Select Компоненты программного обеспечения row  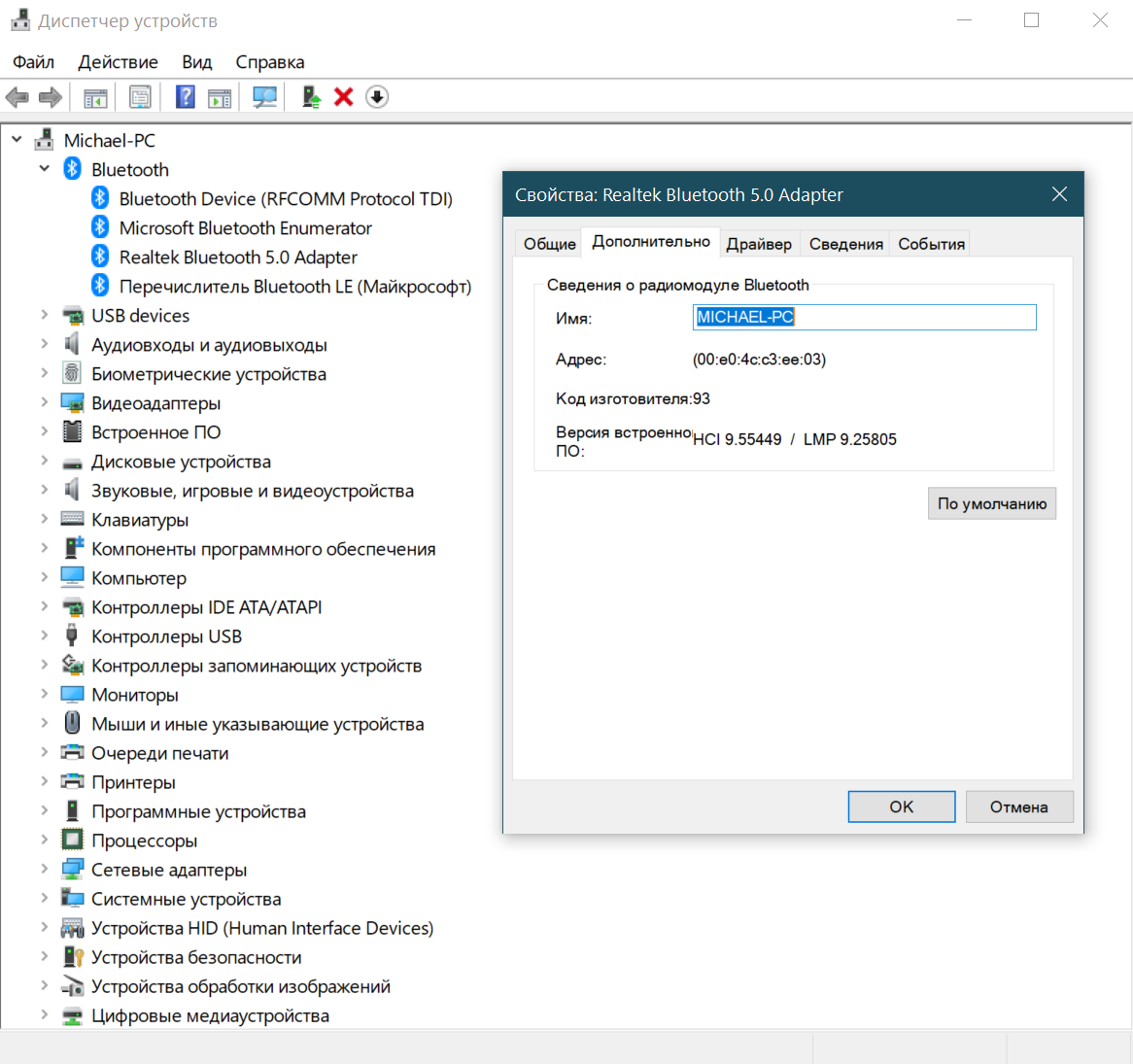tap(263, 549)
